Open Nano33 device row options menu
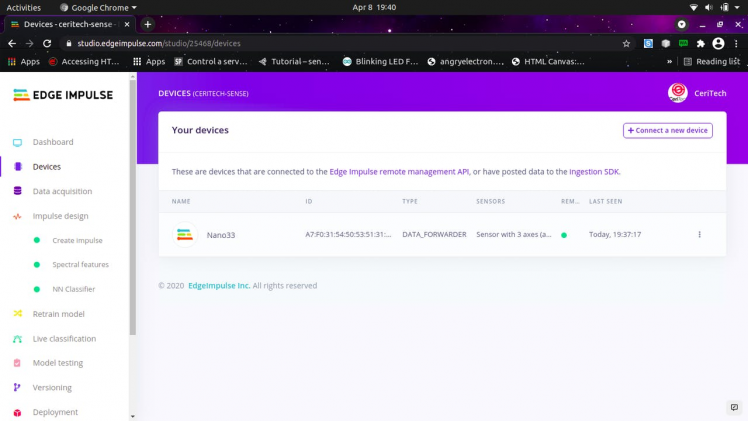Image resolution: width=748 pixels, height=421 pixels. [x=699, y=235]
